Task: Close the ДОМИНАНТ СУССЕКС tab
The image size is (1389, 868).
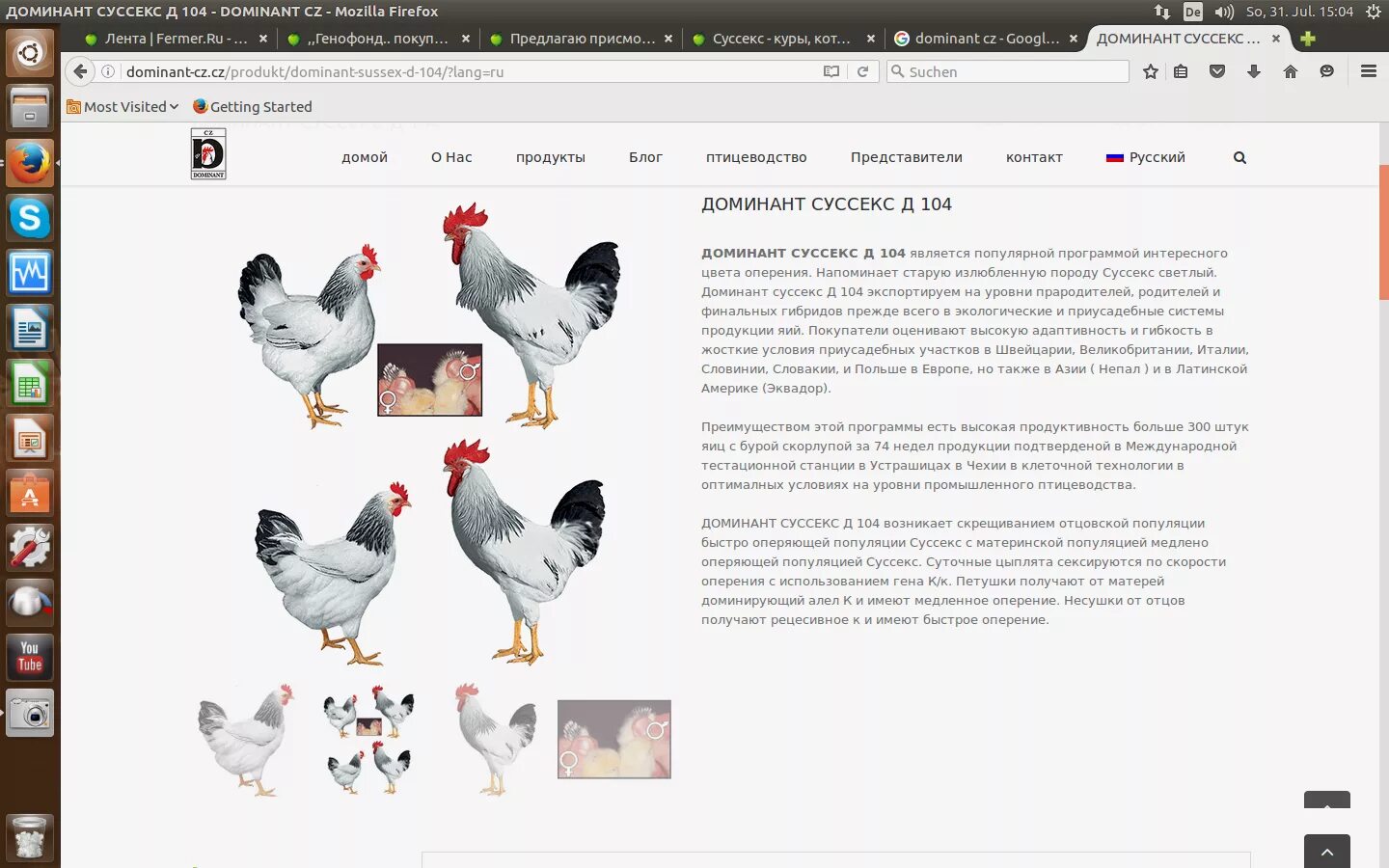Action: pos(1276,39)
